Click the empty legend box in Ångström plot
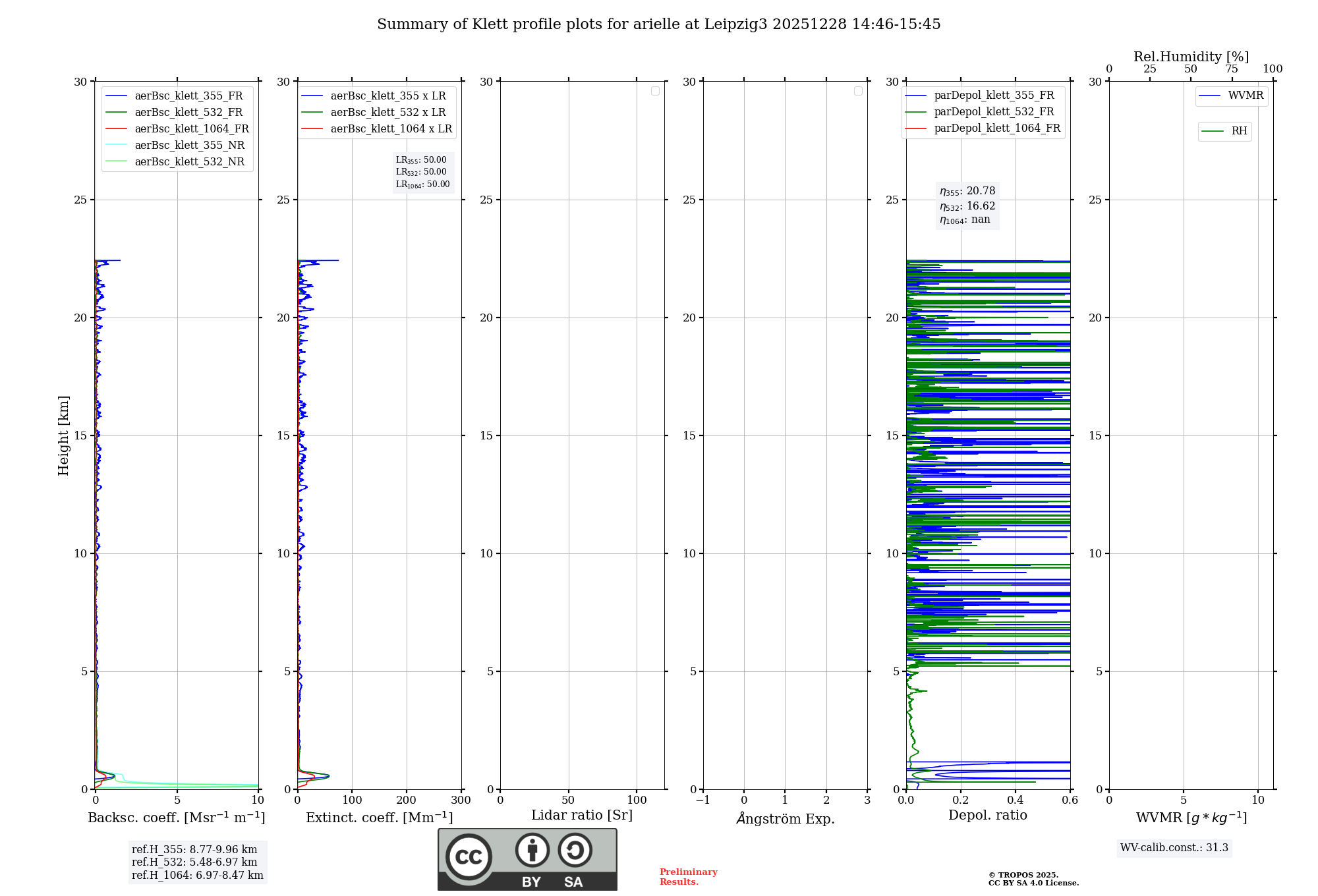Image resolution: width=1318 pixels, height=896 pixels. (858, 91)
